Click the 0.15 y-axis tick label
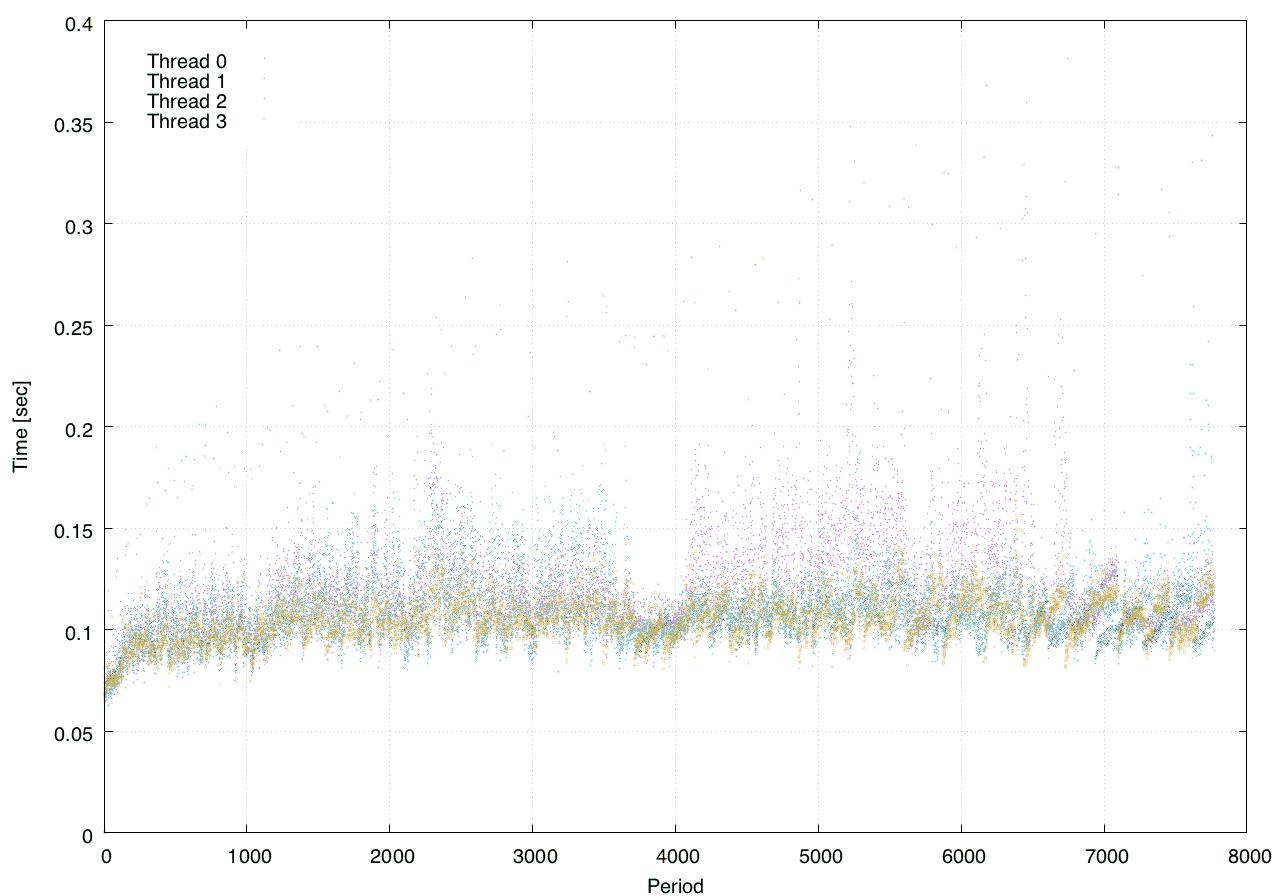 [73, 530]
